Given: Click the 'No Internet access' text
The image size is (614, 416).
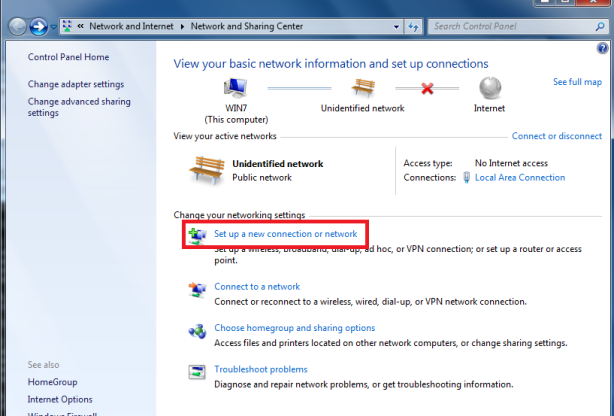Looking at the screenshot, I should (511, 163).
